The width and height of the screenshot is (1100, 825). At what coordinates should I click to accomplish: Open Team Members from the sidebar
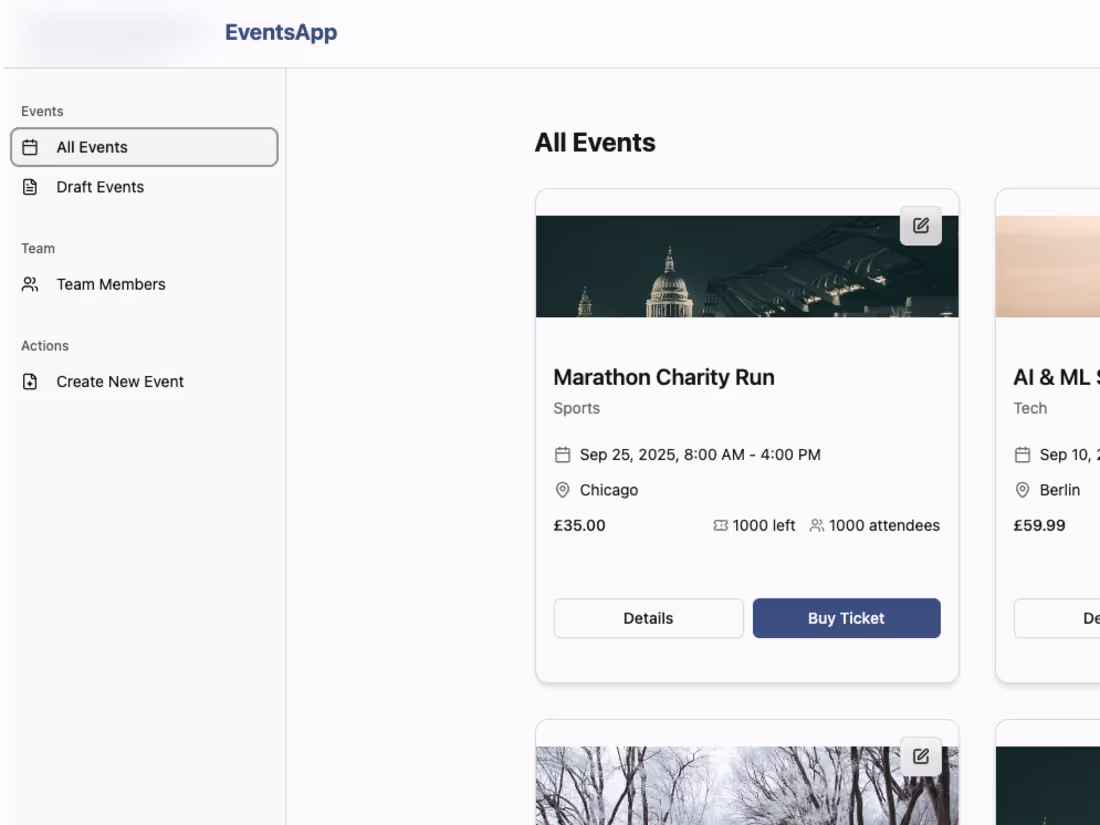110,283
